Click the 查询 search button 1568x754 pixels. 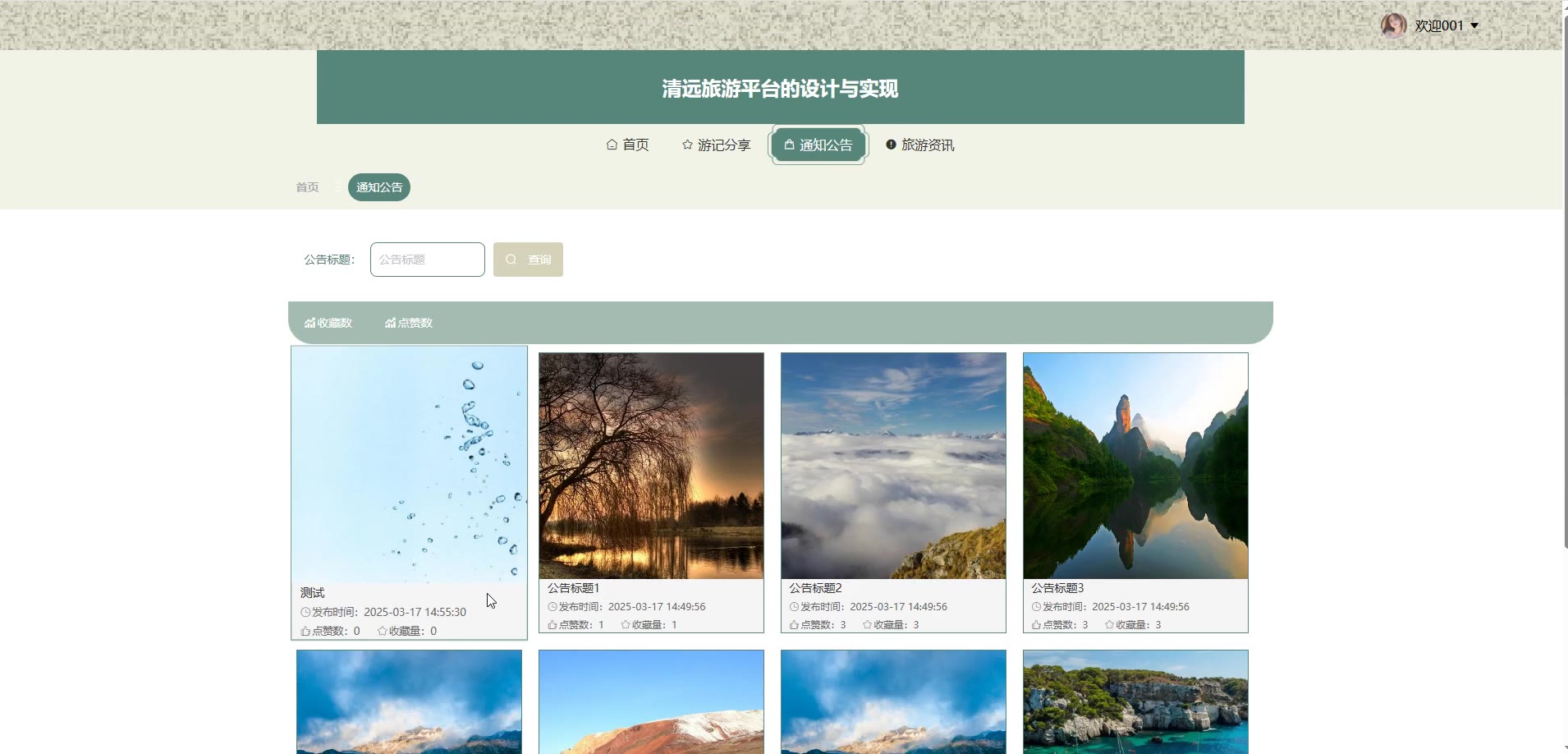coord(528,260)
